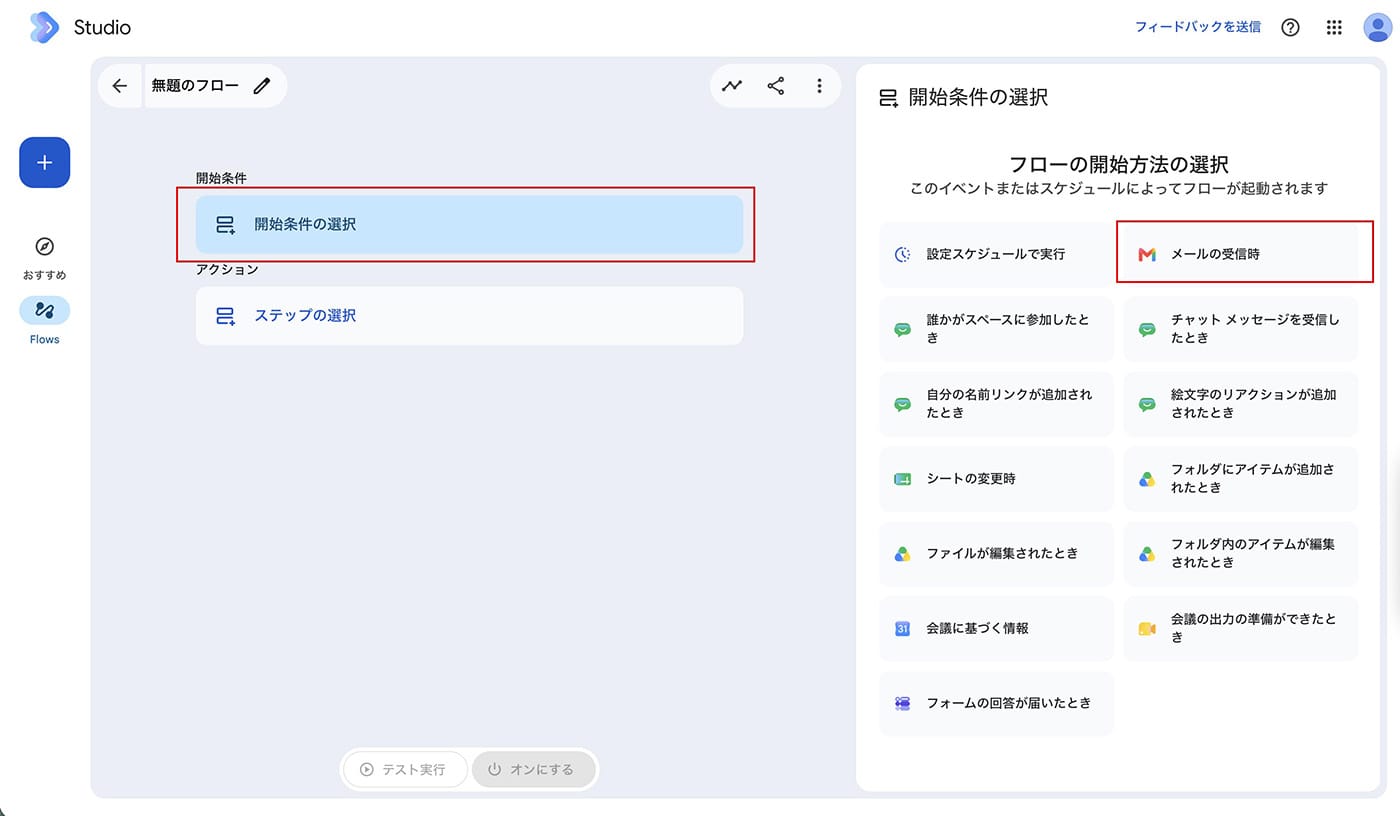The height and width of the screenshot is (816, 1400).
Task: Click the pencil icon to rename 無題のフロー
Action: [262, 86]
